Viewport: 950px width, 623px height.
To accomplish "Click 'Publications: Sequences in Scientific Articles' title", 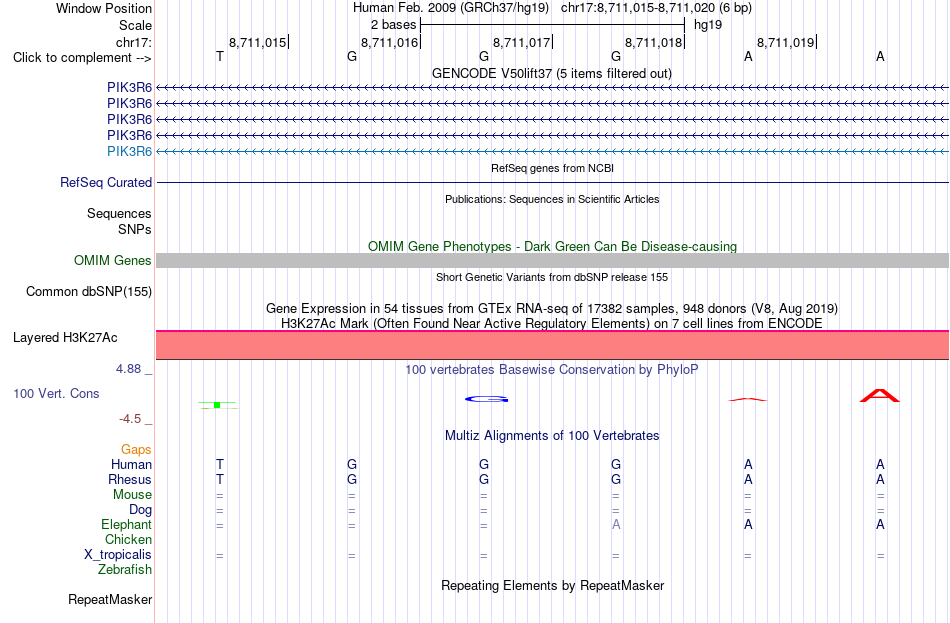I will 552,199.
